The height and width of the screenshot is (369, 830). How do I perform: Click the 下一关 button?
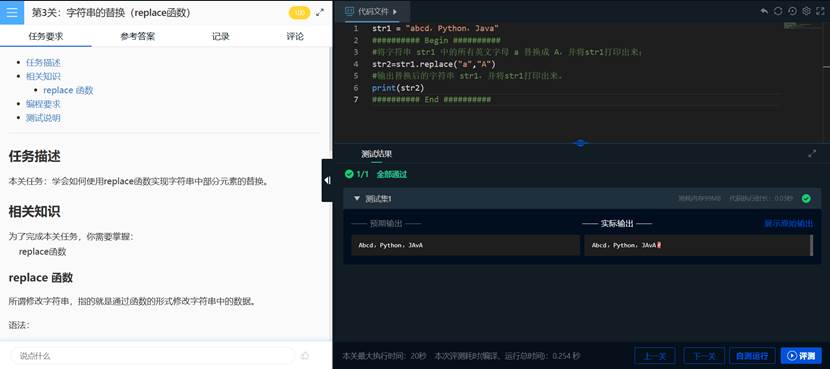coord(704,356)
